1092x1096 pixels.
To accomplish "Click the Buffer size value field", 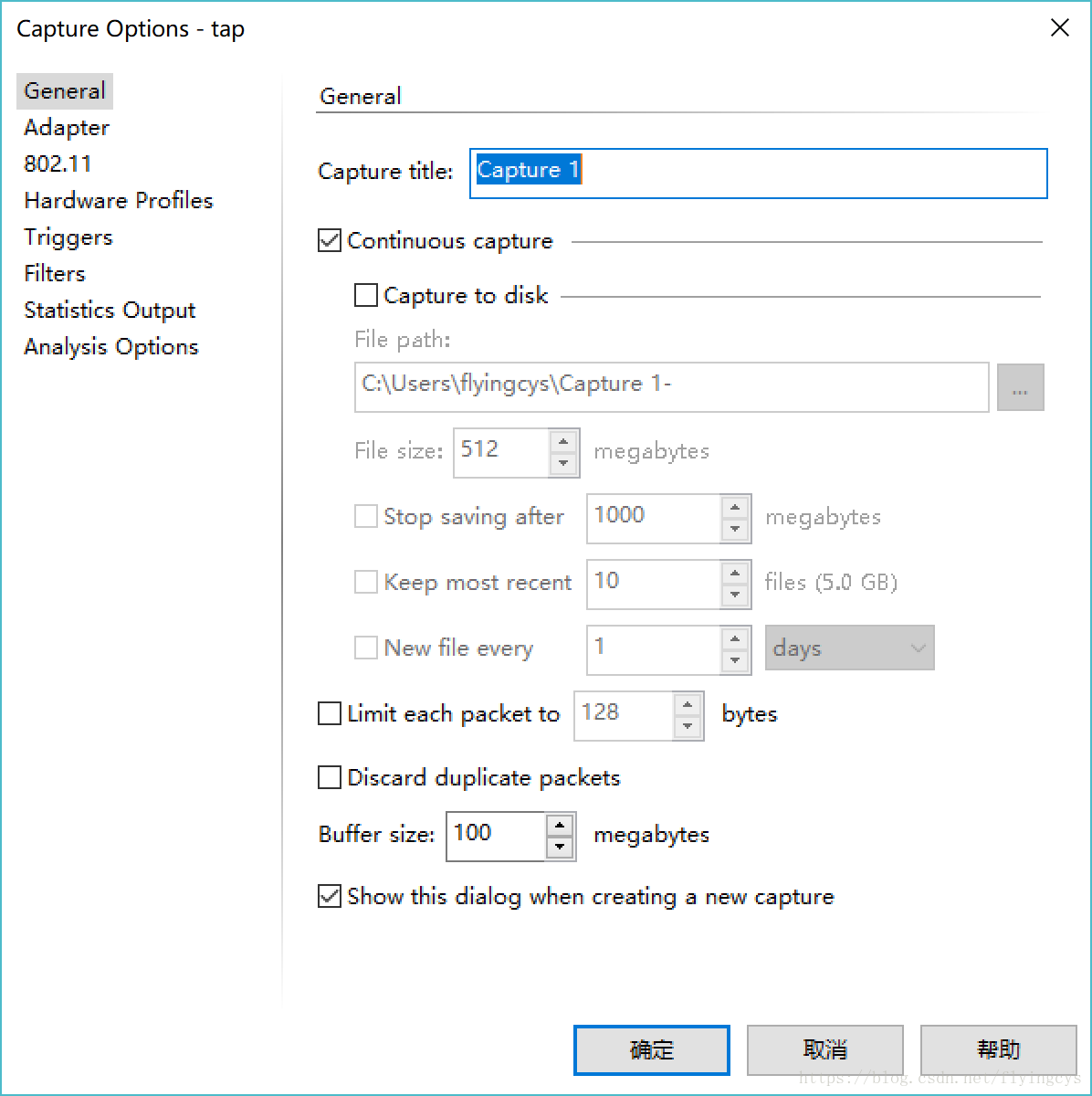I will (x=496, y=836).
